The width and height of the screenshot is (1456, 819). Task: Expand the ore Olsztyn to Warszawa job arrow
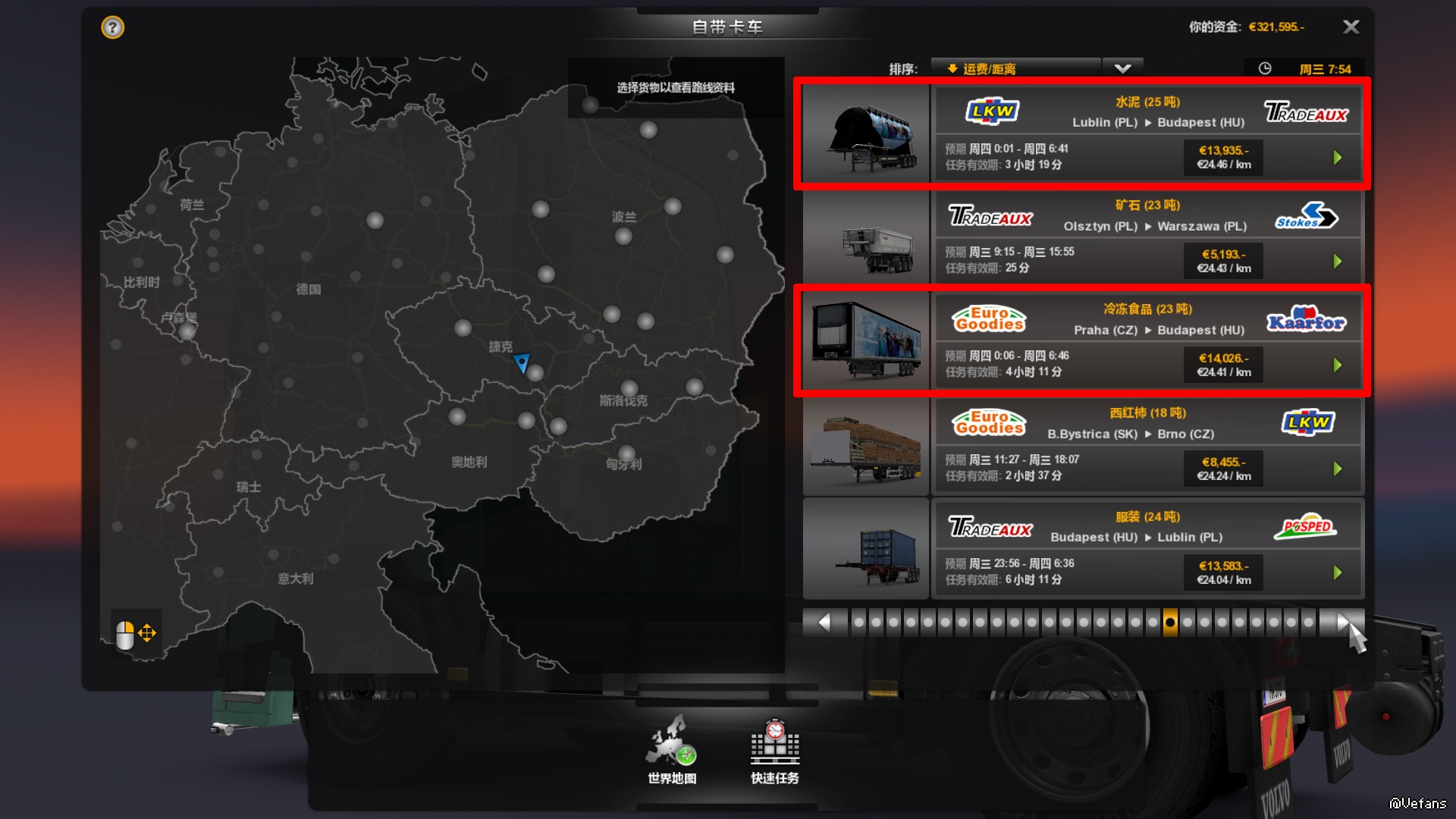coord(1338,262)
